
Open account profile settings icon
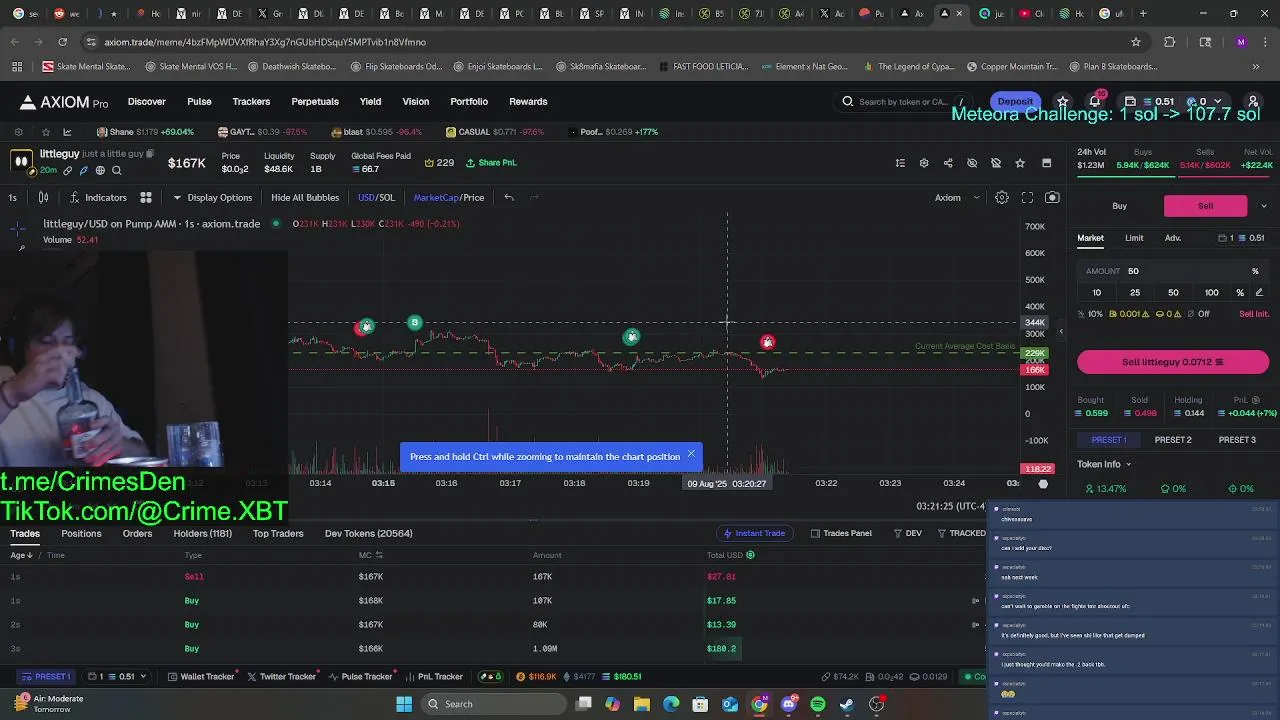click(1253, 101)
